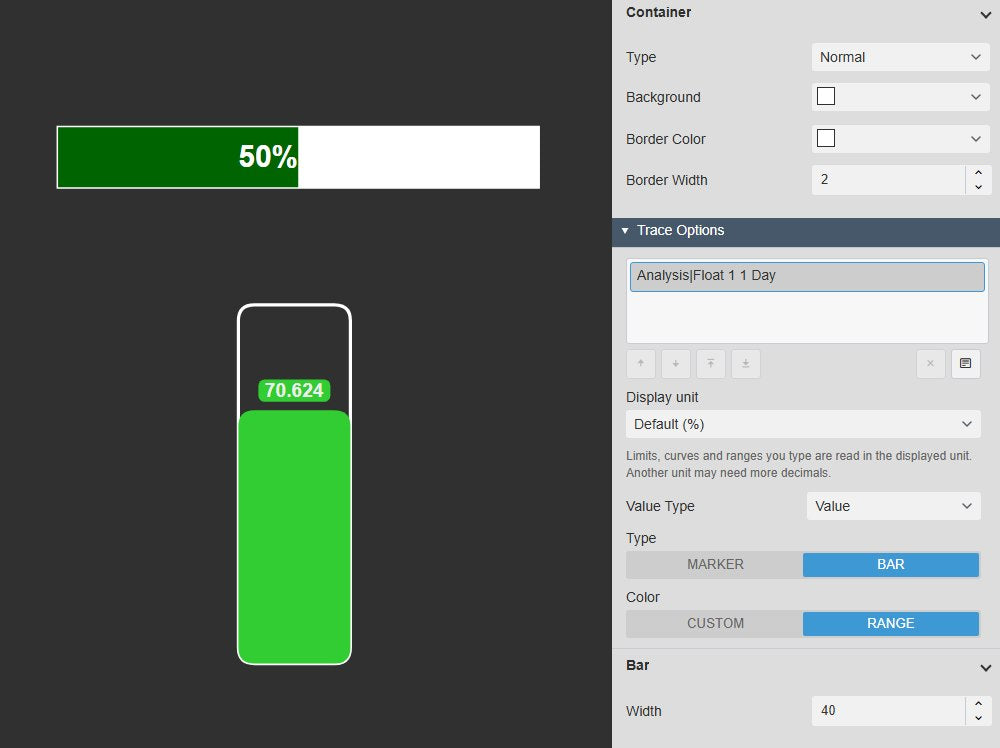The image size is (1000, 748).
Task: Open the Border Color dropdown
Action: [x=900, y=139]
